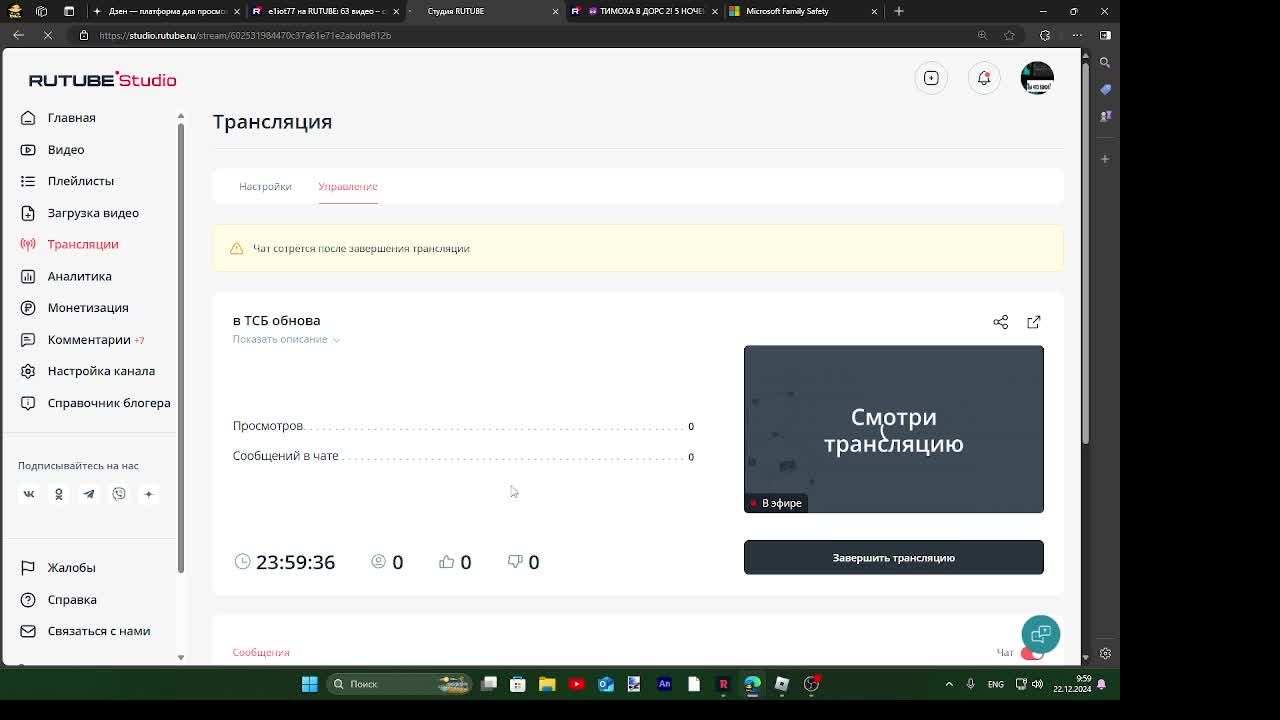Open Комментарии with +7 badge
This screenshot has width=1280, height=720.
pyautogui.click(x=83, y=340)
